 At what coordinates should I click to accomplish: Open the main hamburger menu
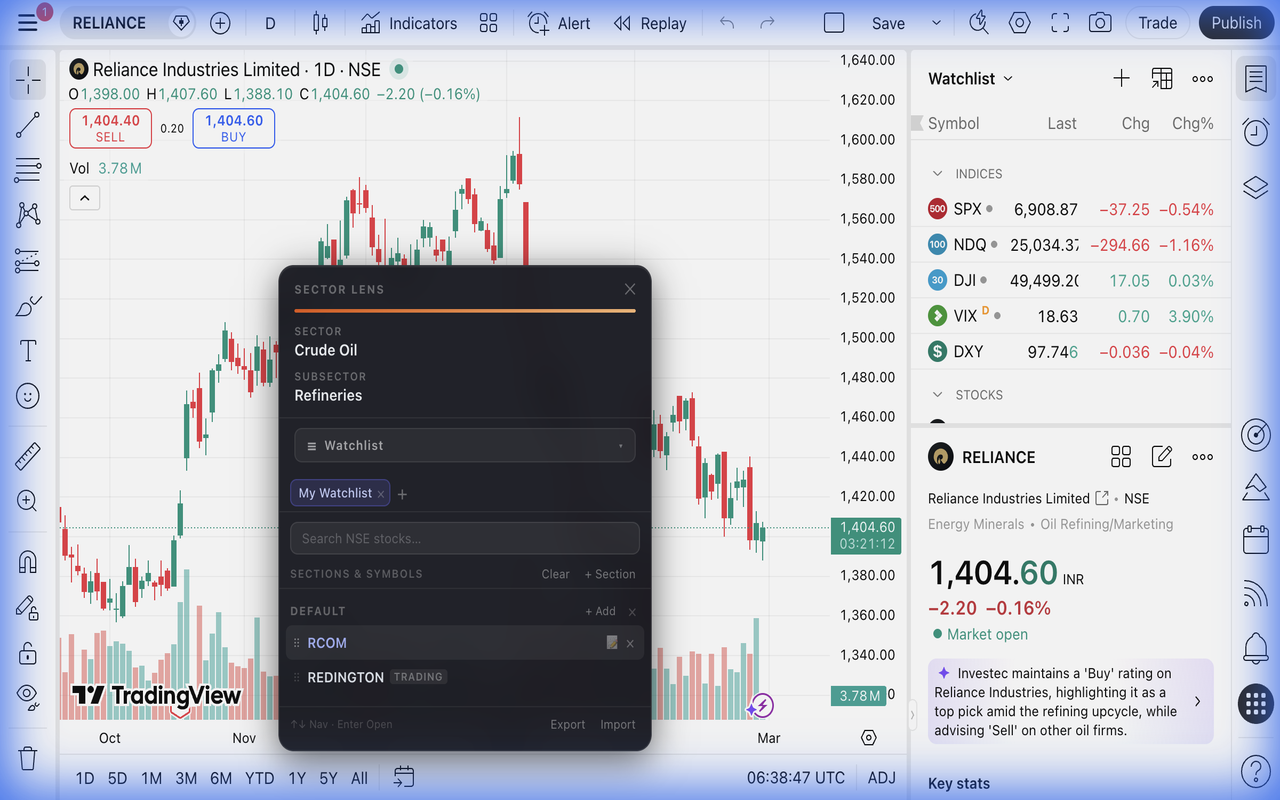coord(28,23)
